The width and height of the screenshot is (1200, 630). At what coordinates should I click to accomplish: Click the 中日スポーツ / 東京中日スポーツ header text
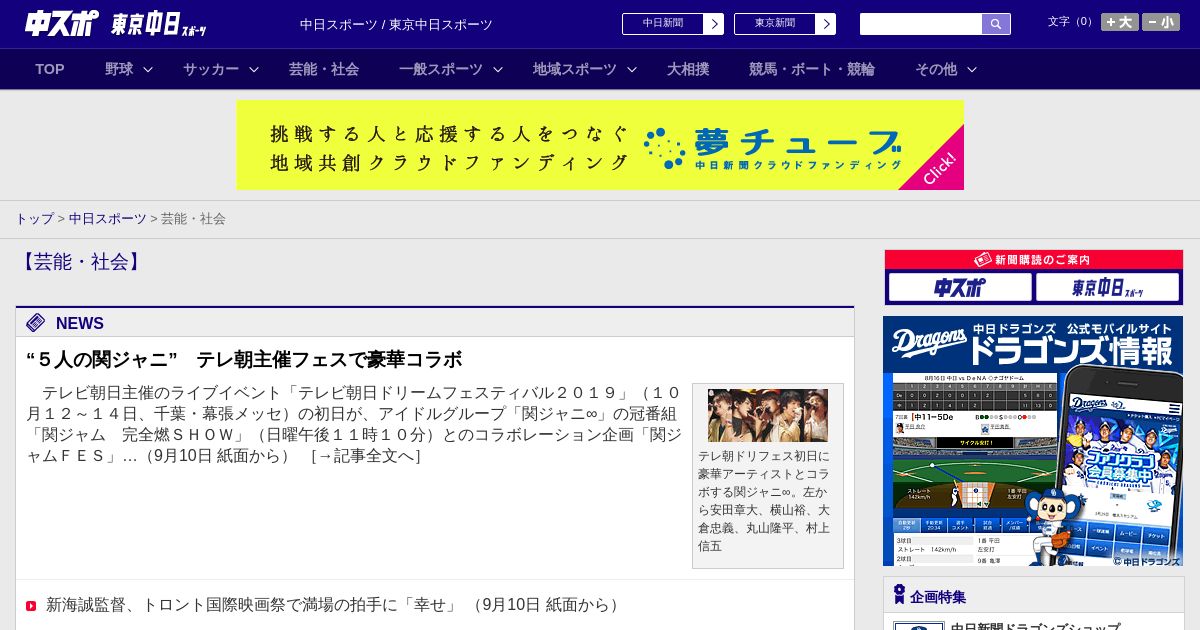(x=396, y=24)
